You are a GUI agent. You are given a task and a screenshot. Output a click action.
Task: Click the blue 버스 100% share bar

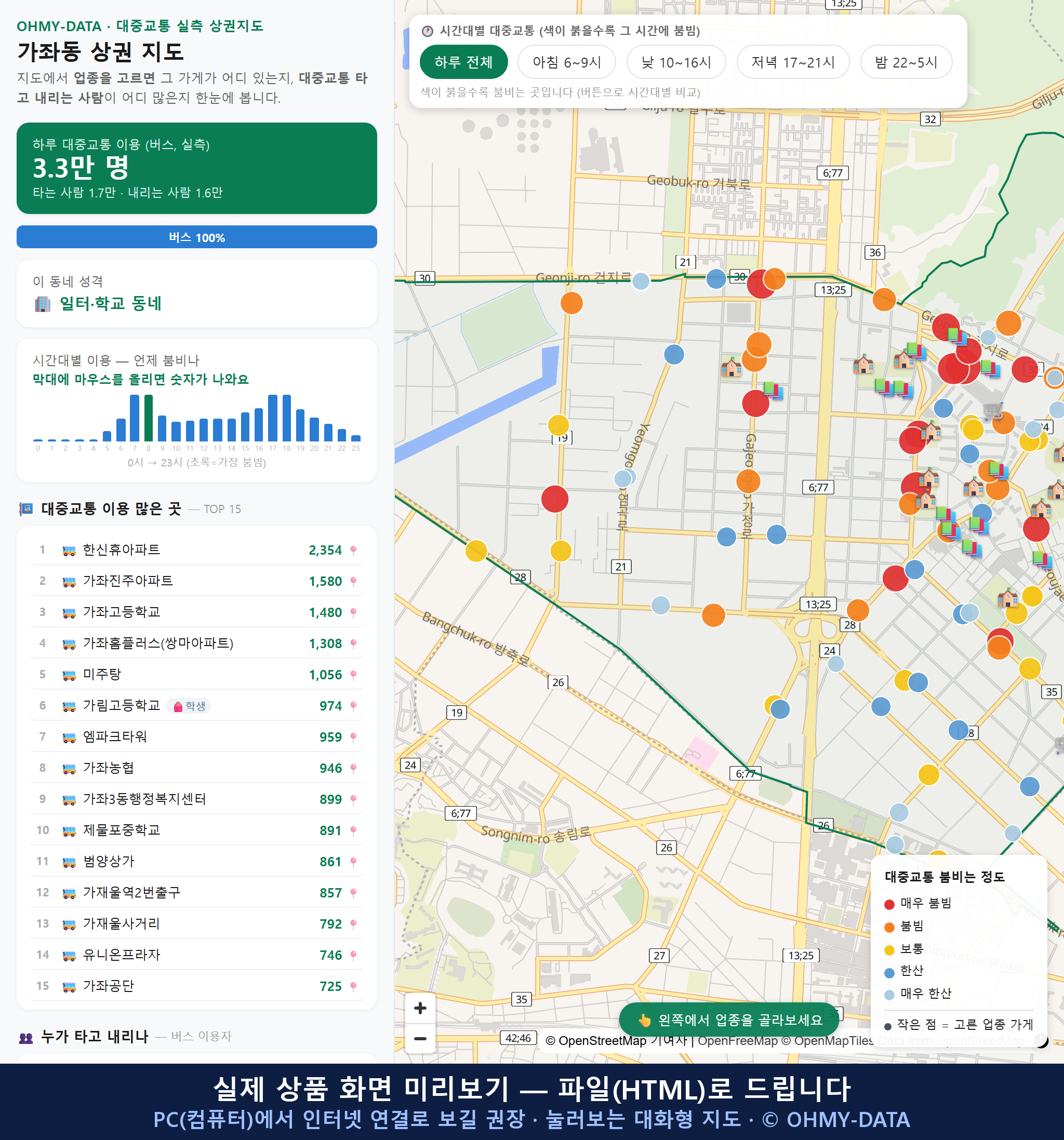197,237
